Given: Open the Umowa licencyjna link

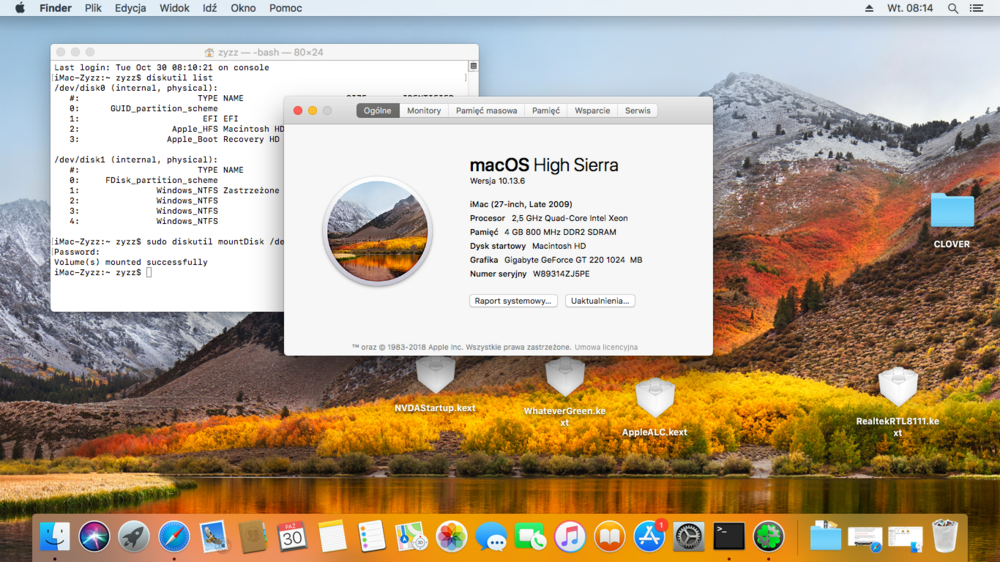Looking at the screenshot, I should [606, 348].
